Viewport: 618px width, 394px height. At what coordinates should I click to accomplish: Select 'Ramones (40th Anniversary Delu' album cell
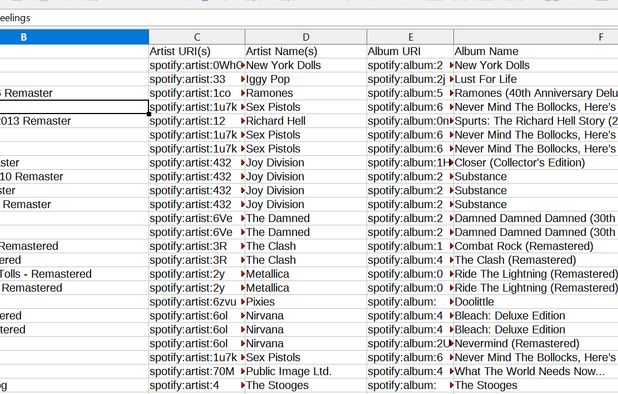(x=536, y=93)
